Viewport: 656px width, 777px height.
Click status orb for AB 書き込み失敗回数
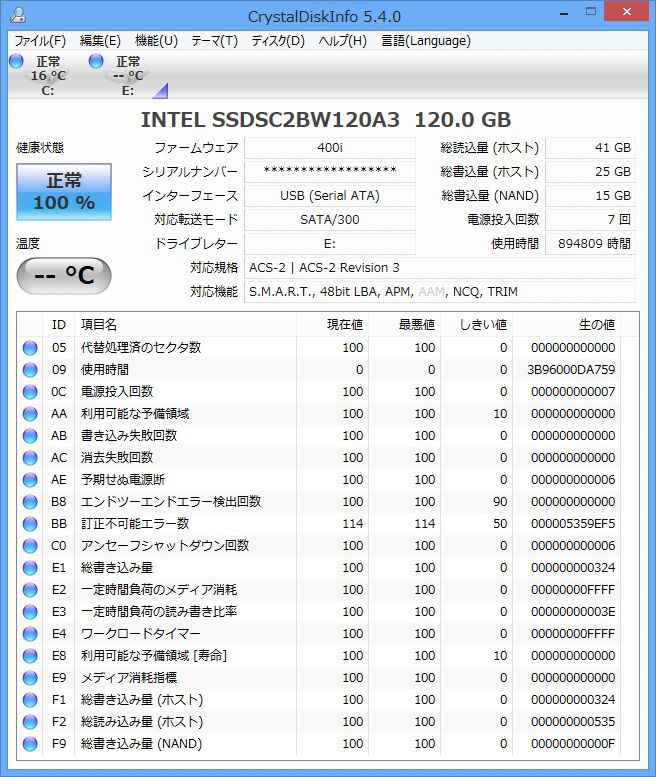30,436
